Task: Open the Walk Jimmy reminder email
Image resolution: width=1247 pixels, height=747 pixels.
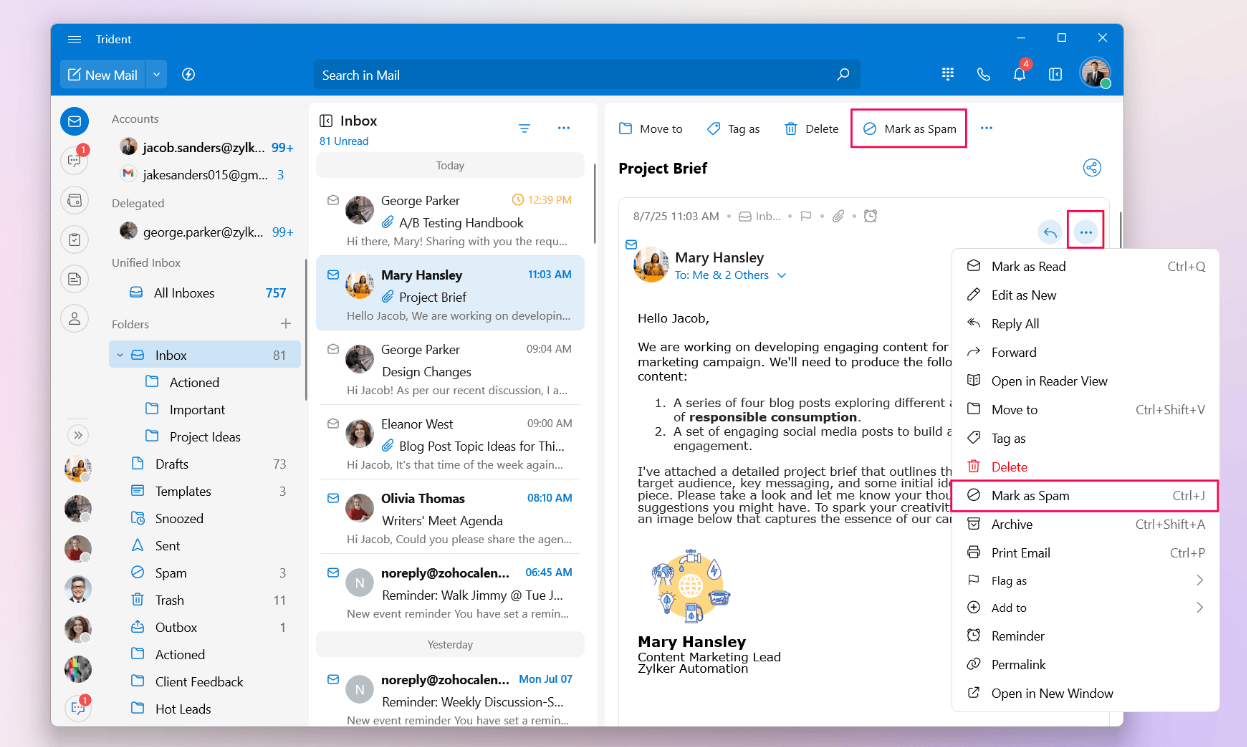Action: (450, 593)
